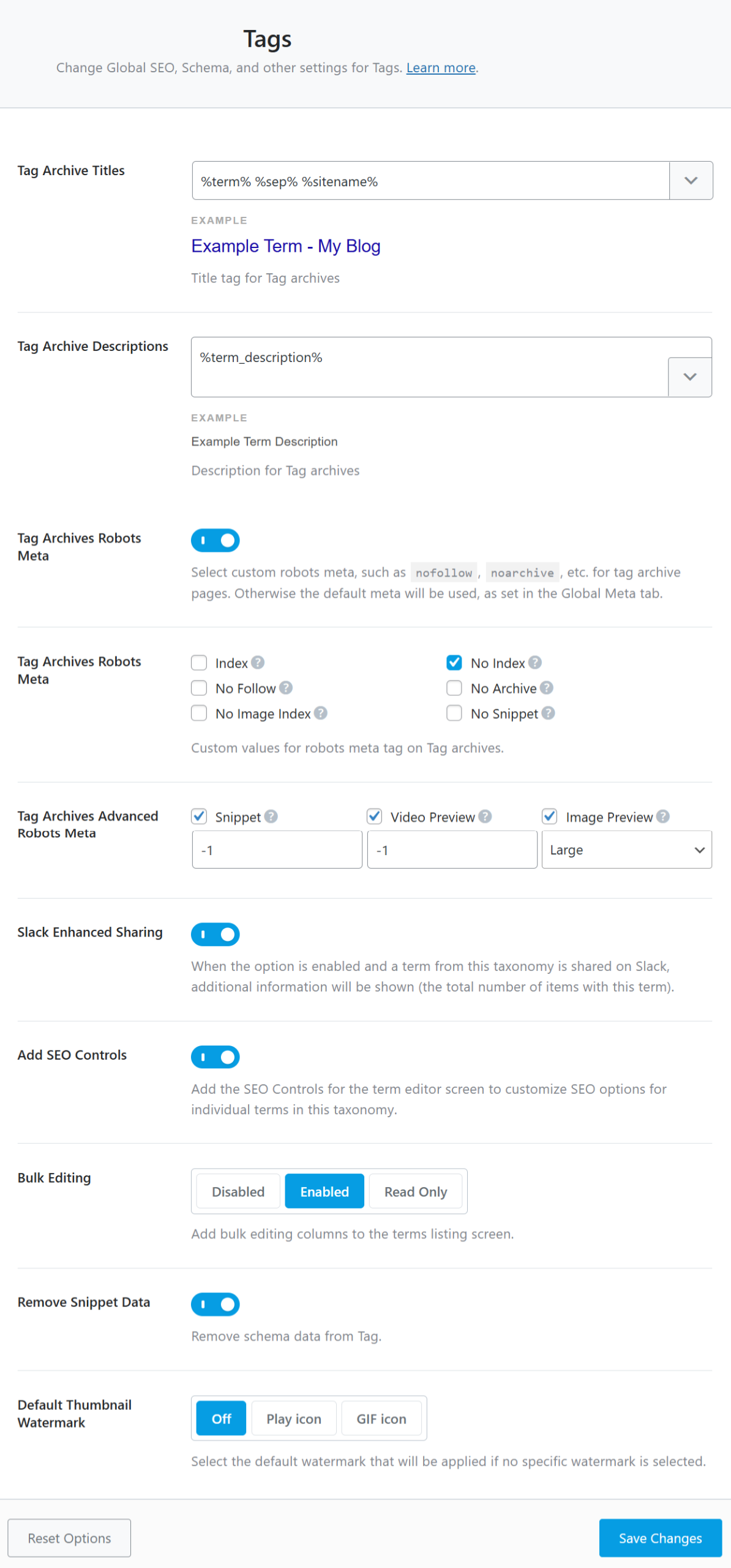Click the help icon next to Snippet

tap(271, 816)
